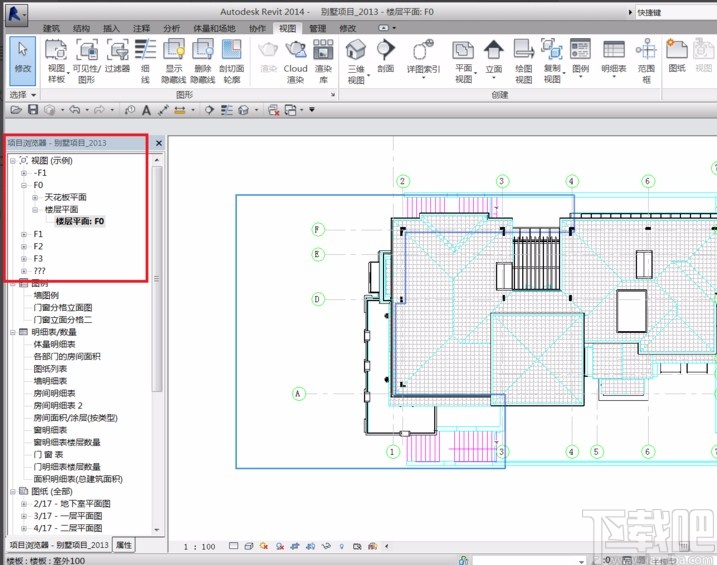
Task: Open 体量明细表 schedule
Action: coord(54,344)
